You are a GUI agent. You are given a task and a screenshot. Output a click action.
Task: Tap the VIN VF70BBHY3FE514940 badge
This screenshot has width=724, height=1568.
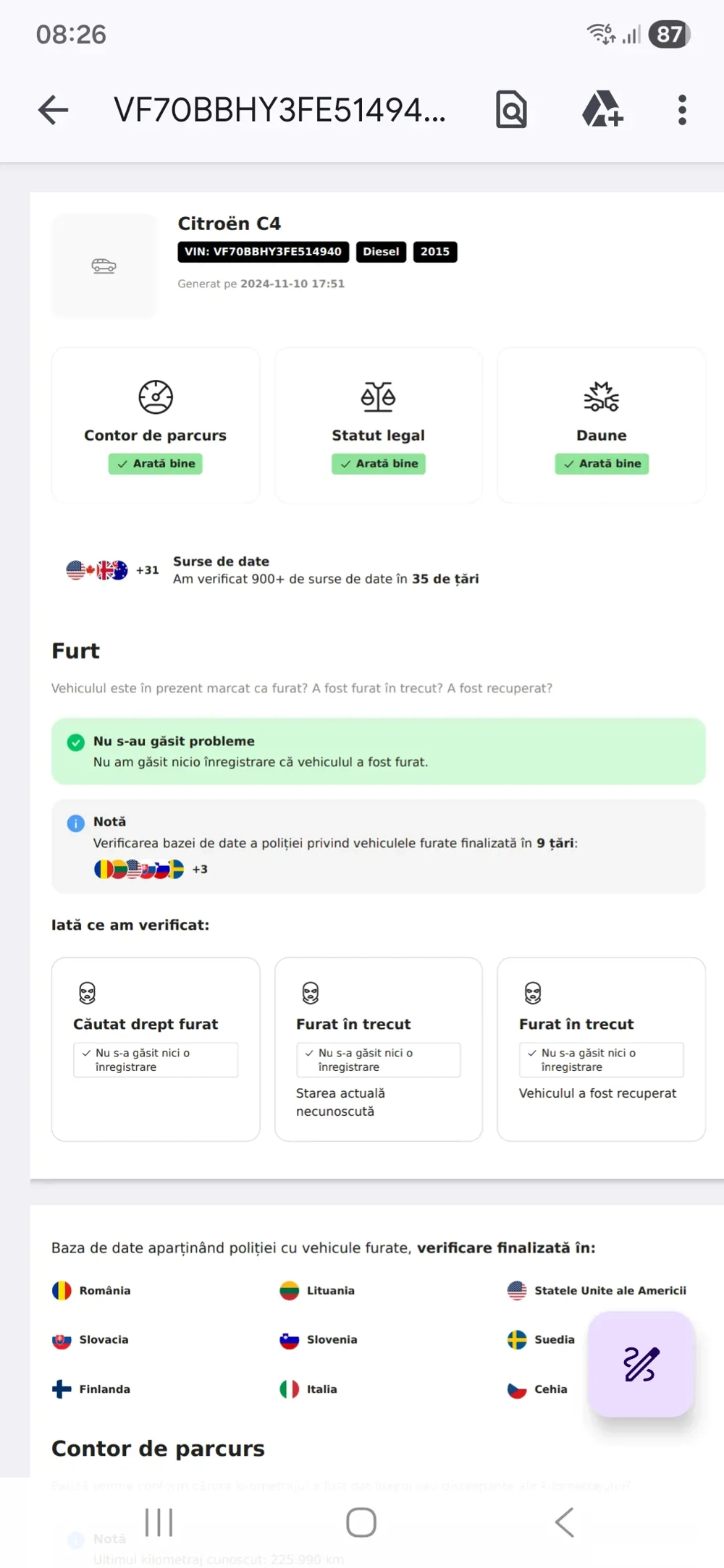click(x=263, y=252)
